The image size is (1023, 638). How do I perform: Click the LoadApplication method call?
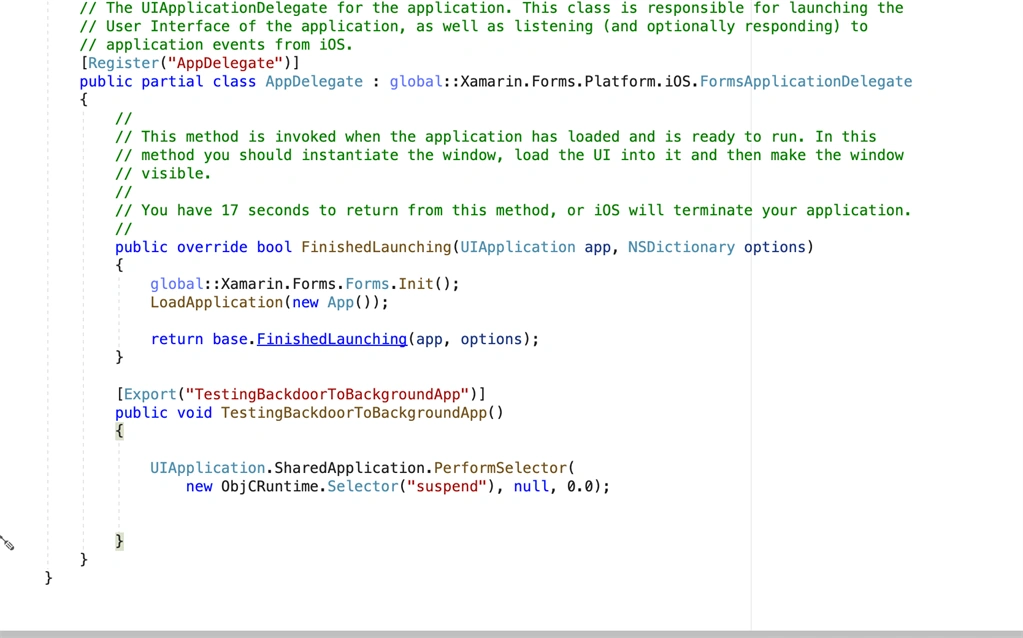pyautogui.click(x=217, y=303)
